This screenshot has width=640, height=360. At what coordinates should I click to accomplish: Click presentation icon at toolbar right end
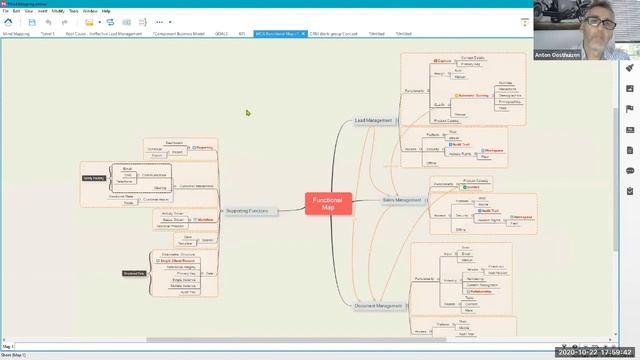pyautogui.click(x=524, y=22)
